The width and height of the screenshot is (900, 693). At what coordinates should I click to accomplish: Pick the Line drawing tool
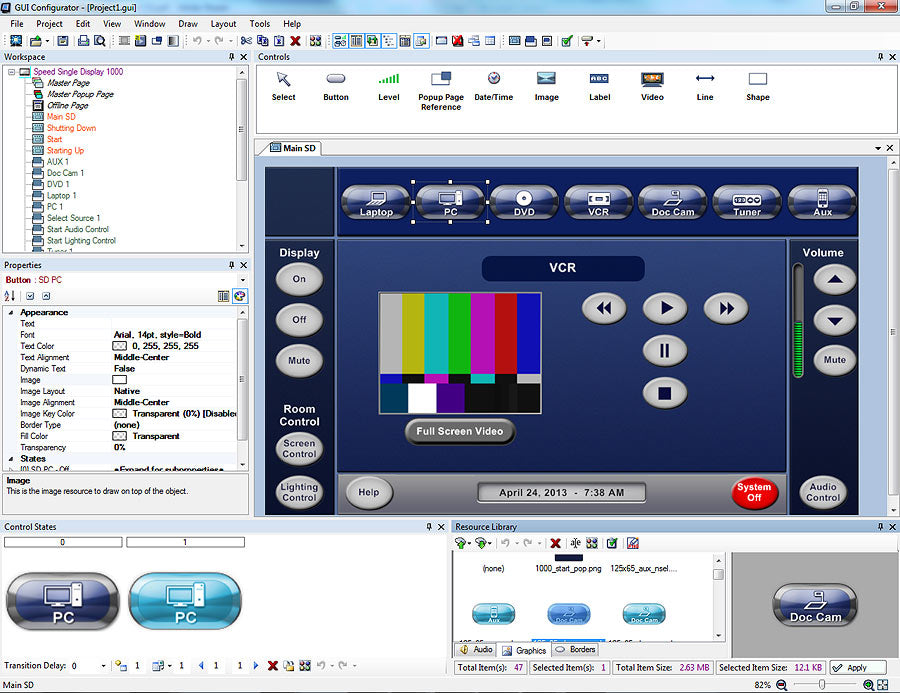click(x=705, y=87)
